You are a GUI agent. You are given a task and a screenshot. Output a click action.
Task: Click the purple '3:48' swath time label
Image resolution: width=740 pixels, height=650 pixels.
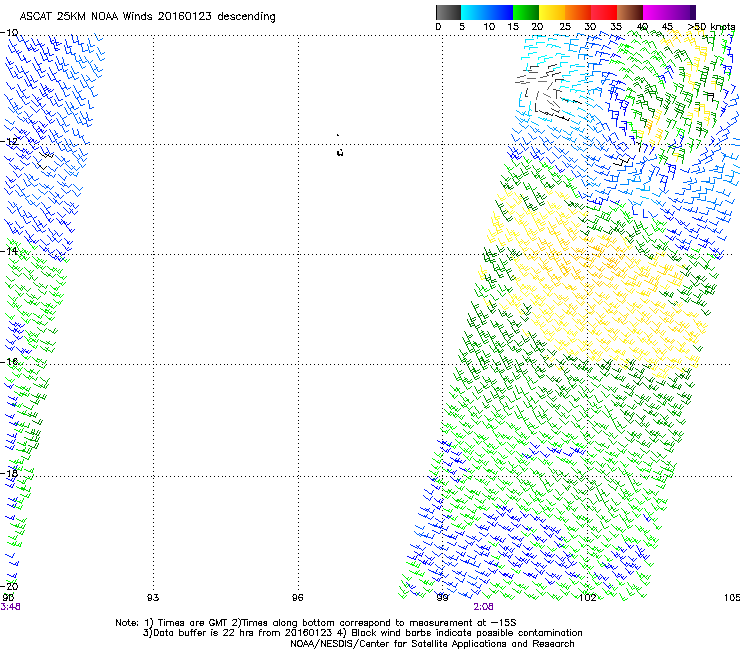[10, 607]
